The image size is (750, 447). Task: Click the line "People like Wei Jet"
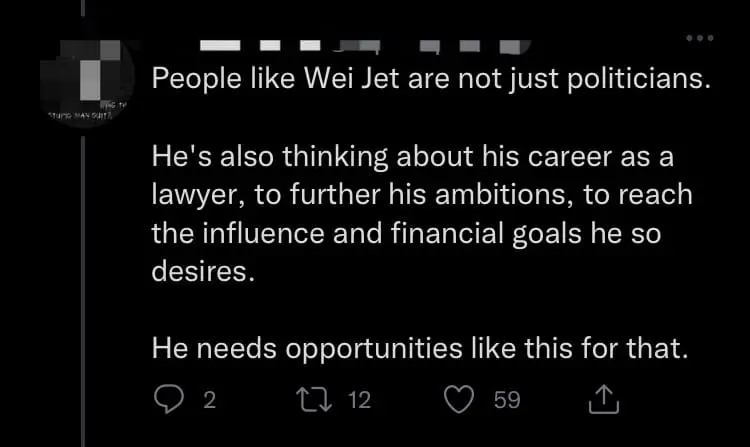pos(430,81)
